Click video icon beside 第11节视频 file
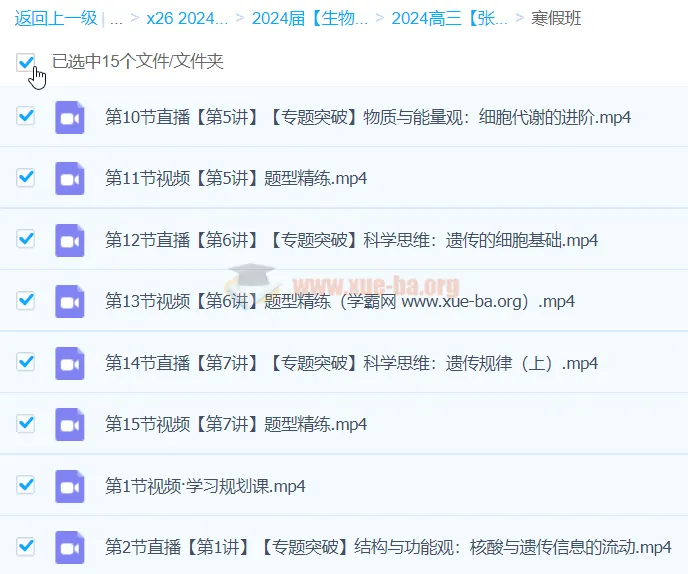688x574 pixels. click(69, 179)
